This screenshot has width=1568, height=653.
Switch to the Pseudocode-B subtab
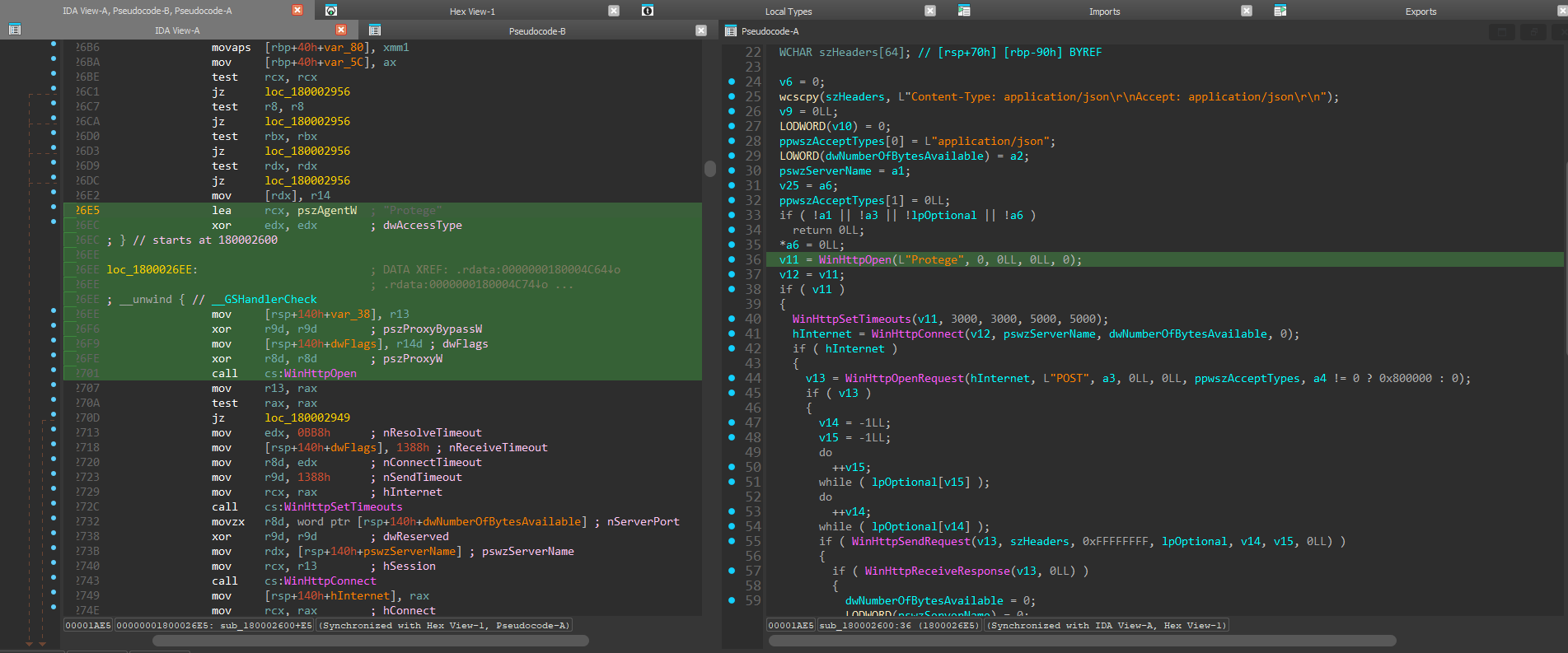pyautogui.click(x=537, y=31)
